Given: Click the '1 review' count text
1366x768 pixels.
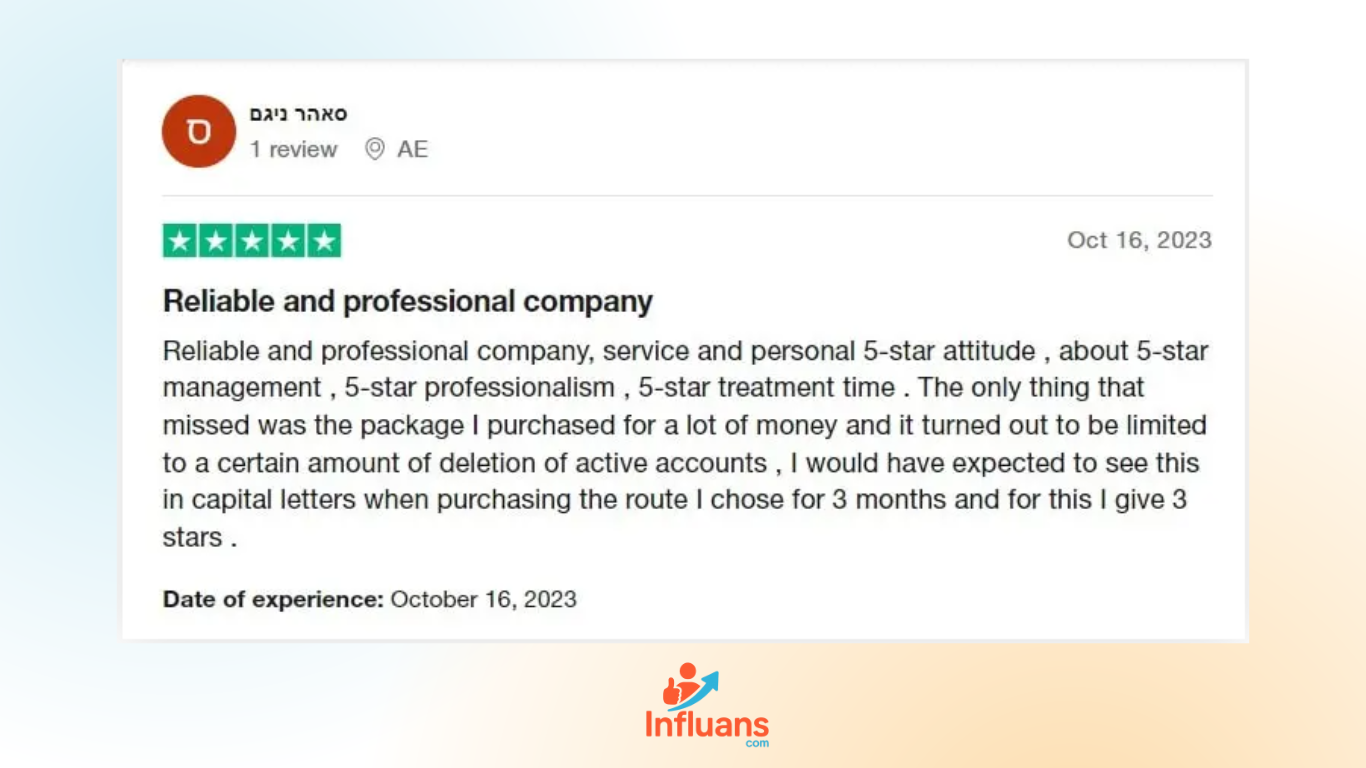Looking at the screenshot, I should [x=293, y=150].
